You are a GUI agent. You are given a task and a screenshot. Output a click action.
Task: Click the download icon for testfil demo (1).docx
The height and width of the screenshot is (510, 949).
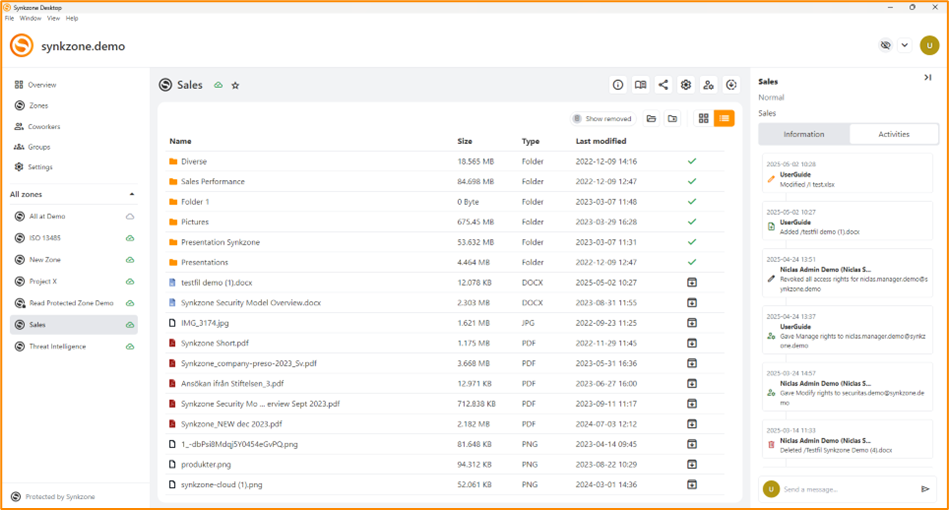click(691, 282)
